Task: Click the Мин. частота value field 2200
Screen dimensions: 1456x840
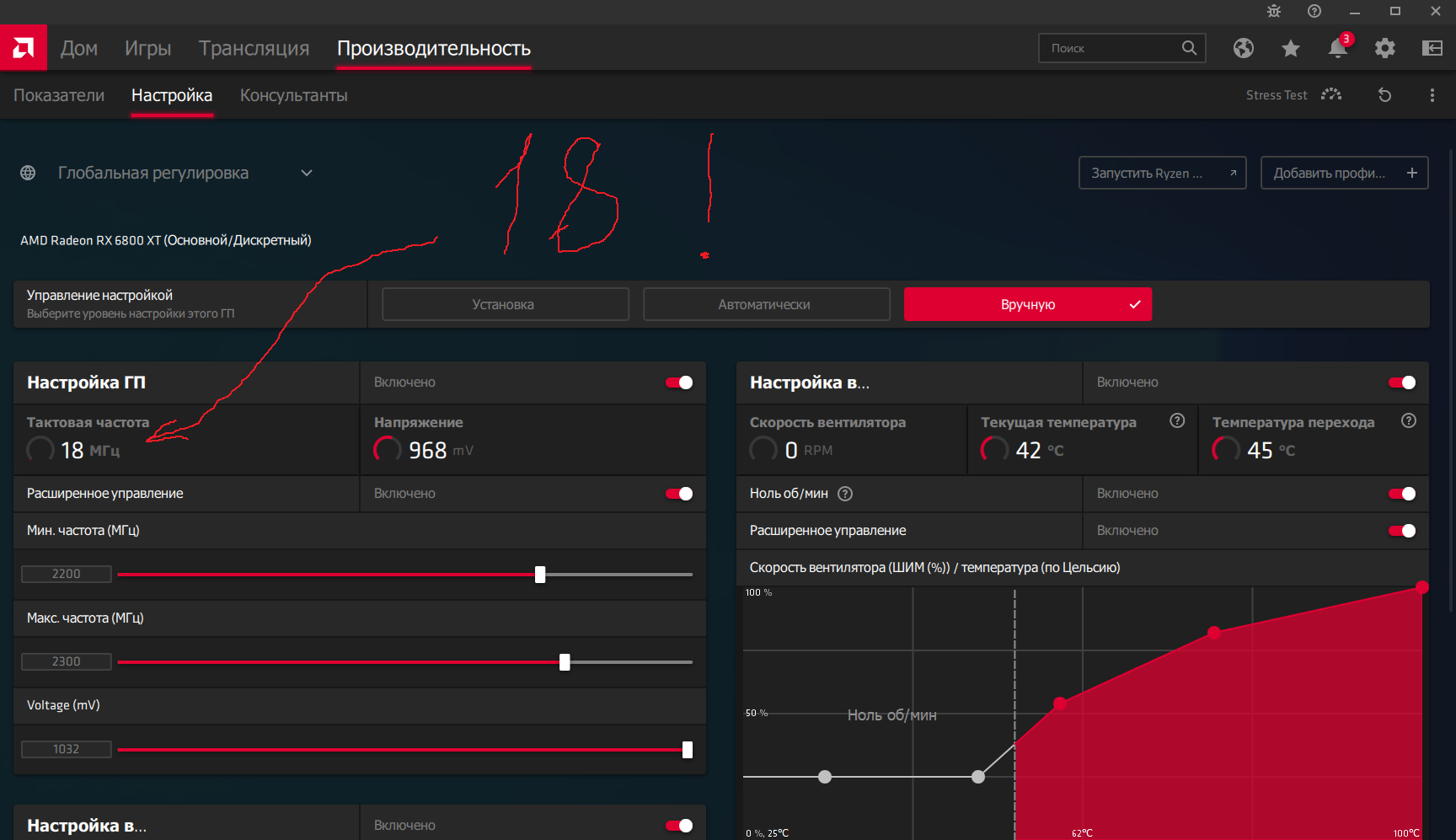Action: click(67, 575)
